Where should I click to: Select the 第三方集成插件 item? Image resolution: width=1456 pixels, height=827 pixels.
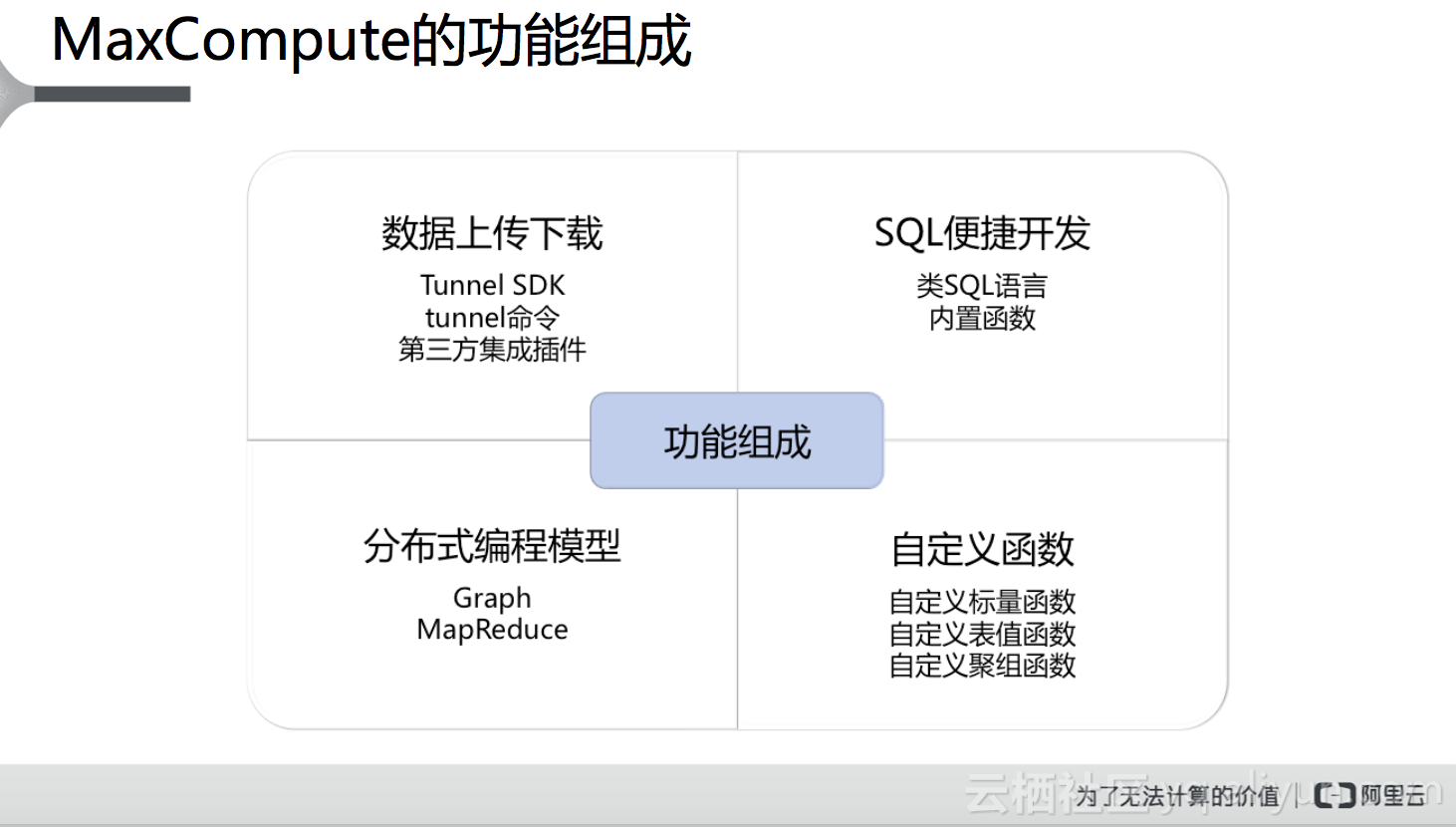pos(492,351)
